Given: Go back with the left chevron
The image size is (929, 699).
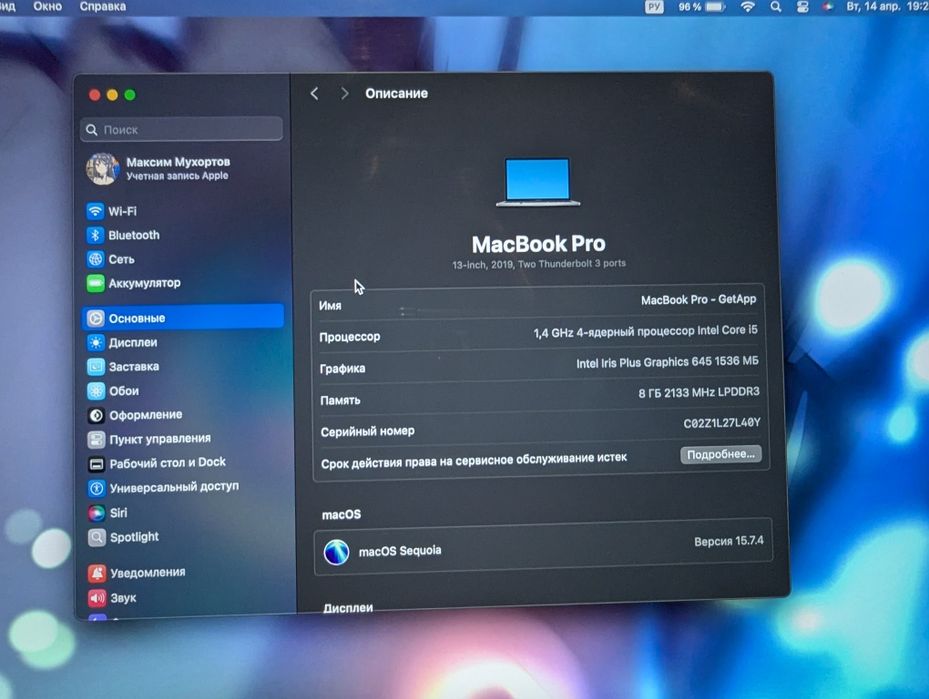Looking at the screenshot, I should [x=315, y=94].
